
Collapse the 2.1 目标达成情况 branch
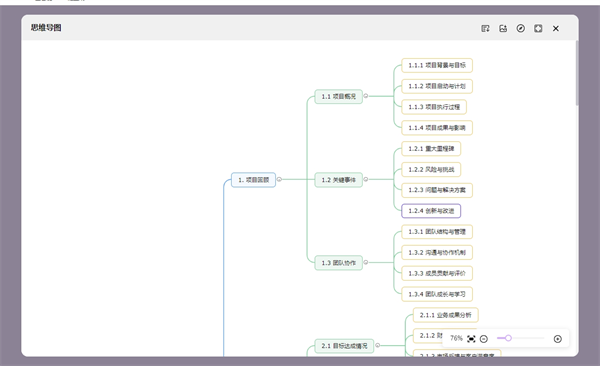377,345
